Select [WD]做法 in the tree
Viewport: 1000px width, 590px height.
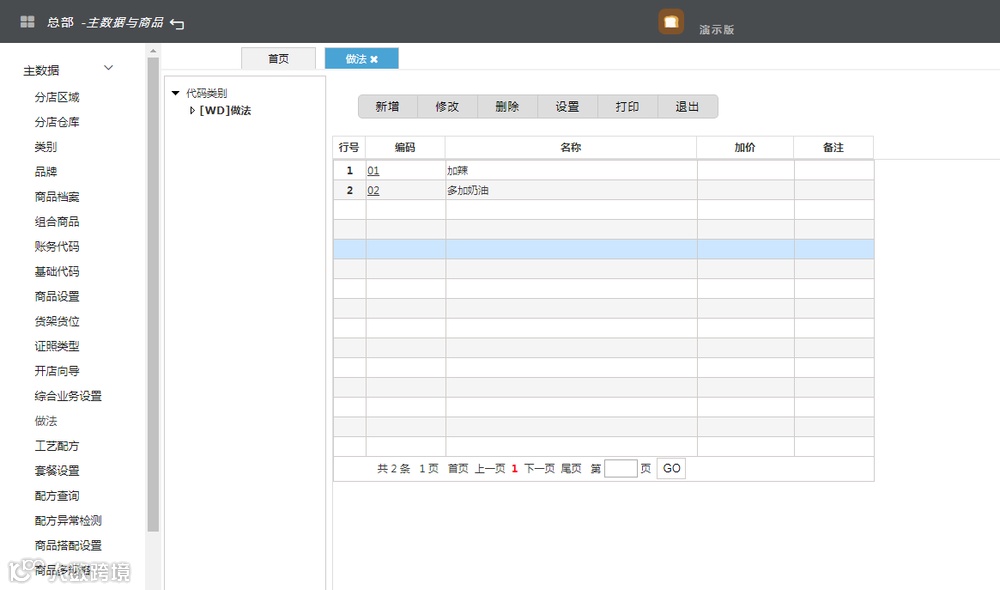pos(225,110)
